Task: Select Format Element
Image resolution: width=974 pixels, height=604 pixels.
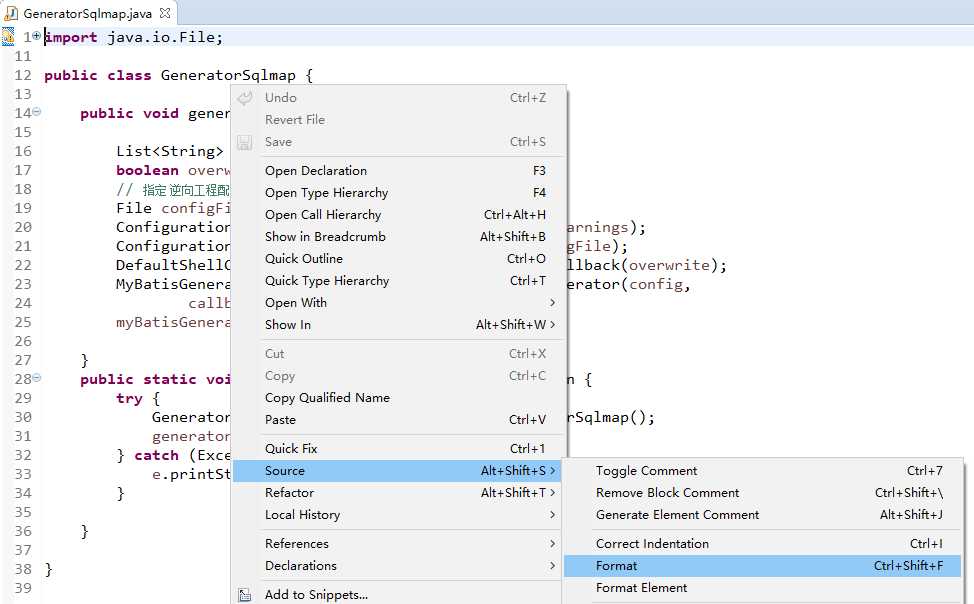Action: [763, 588]
